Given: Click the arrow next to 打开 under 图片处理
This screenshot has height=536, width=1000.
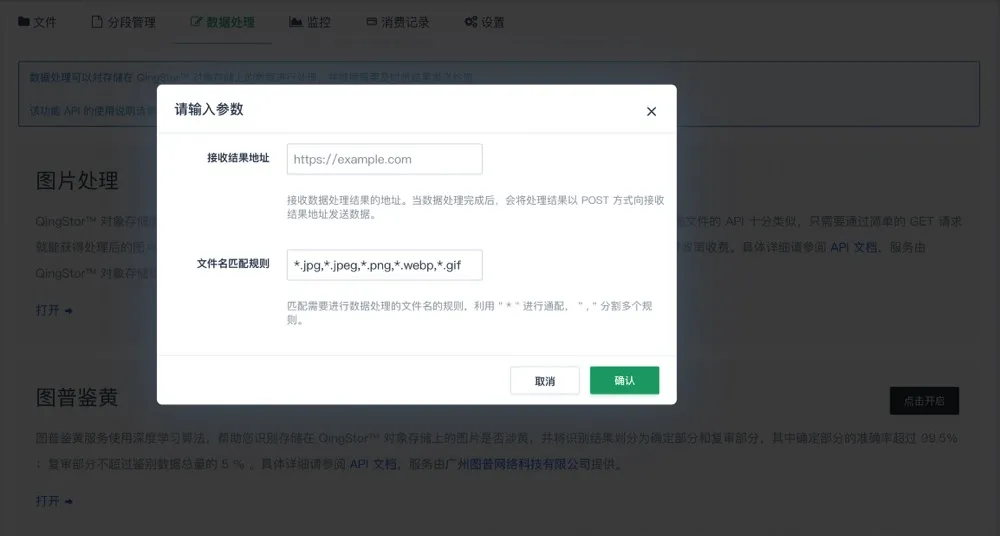Looking at the screenshot, I should click(68, 311).
